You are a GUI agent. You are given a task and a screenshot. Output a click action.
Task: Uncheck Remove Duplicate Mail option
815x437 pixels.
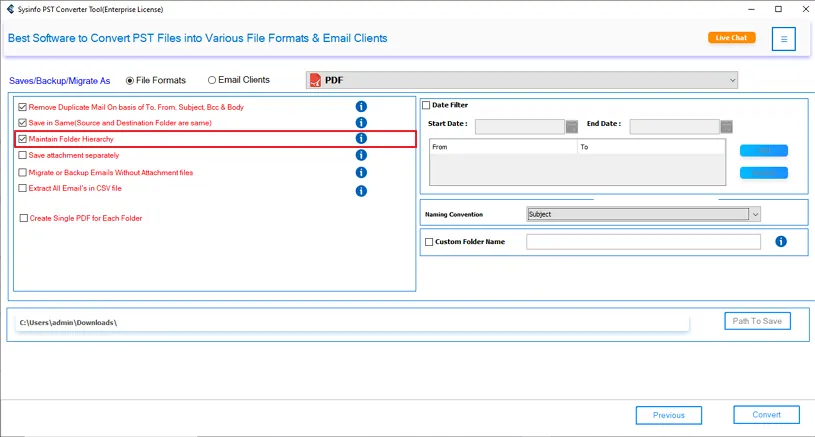[x=23, y=107]
